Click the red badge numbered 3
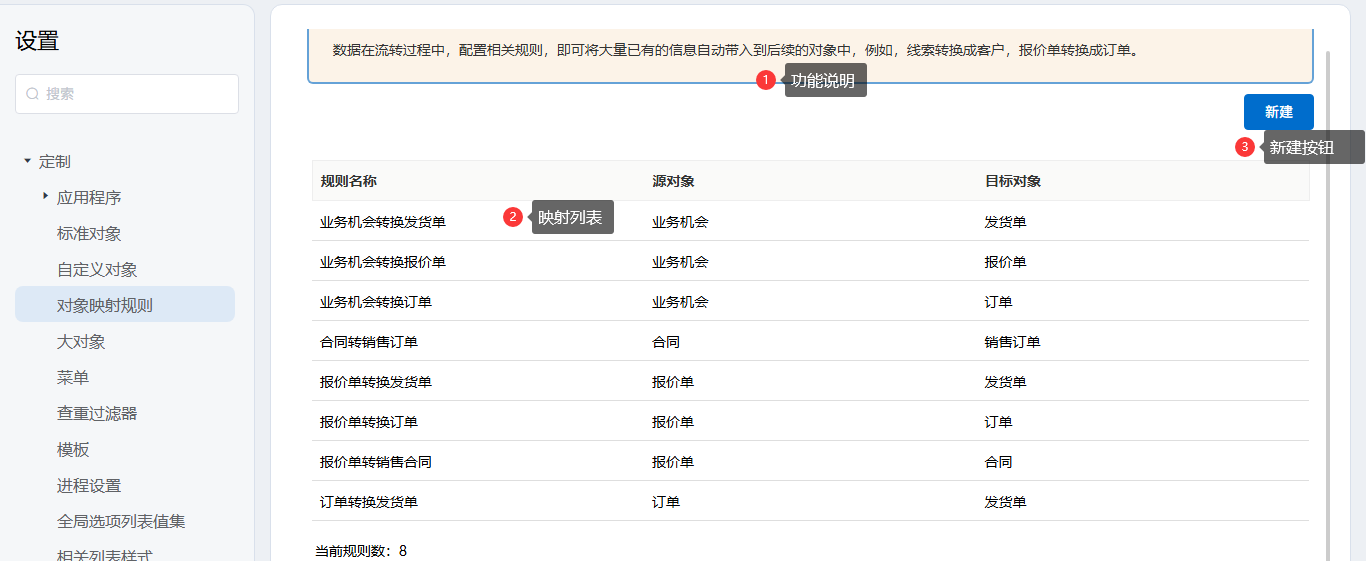1366x561 pixels. (1245, 147)
